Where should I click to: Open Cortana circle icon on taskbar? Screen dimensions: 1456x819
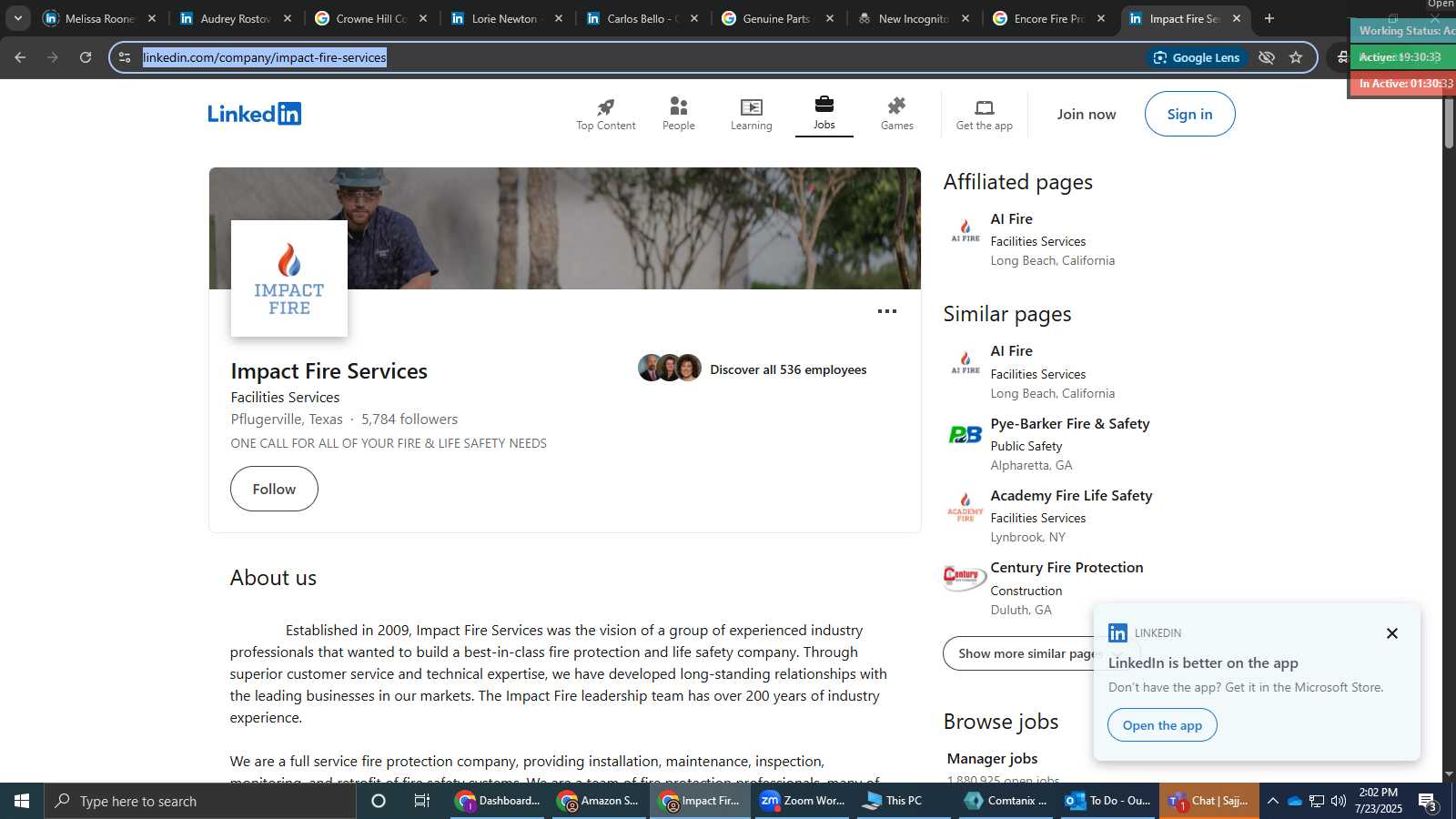tap(379, 801)
